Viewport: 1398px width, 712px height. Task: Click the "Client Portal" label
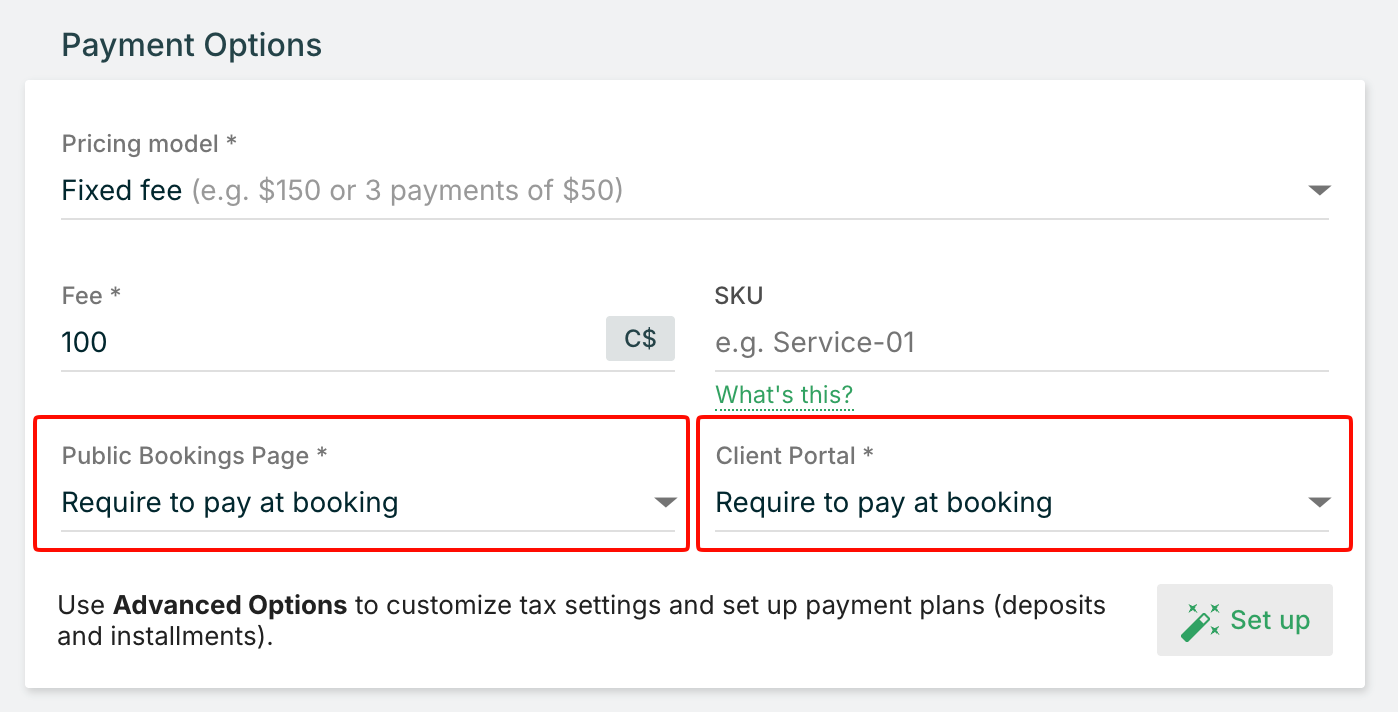[794, 456]
